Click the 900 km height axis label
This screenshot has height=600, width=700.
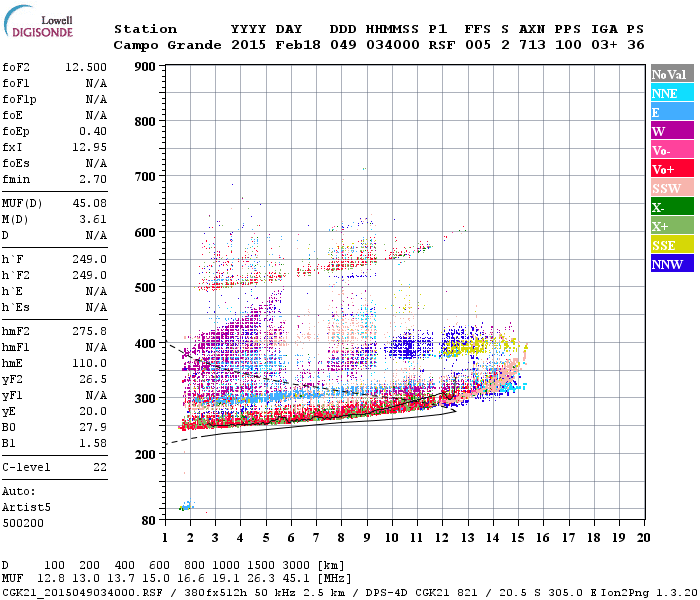click(145, 67)
